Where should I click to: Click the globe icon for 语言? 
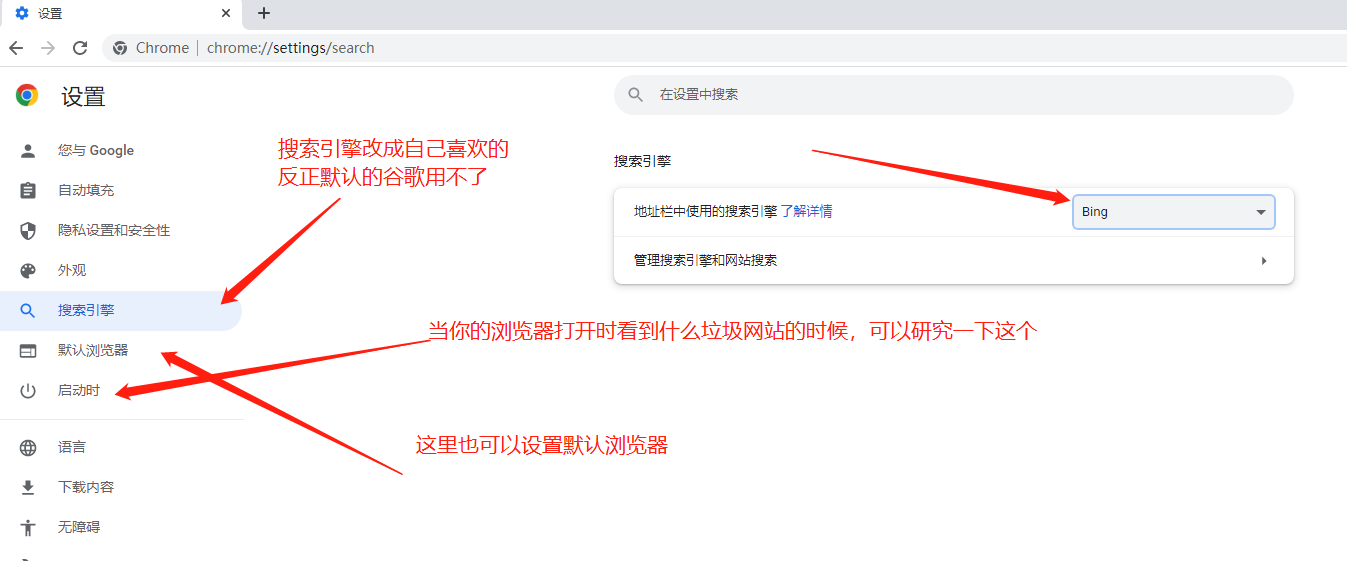tap(28, 448)
